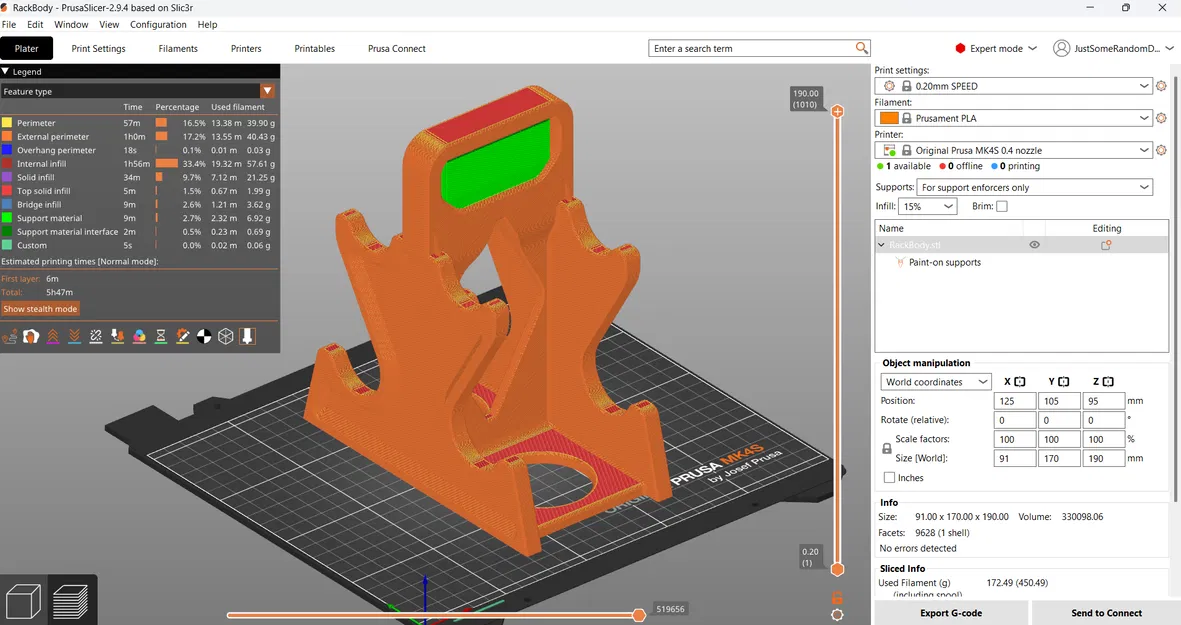Click the horizontal move slider thumb
The image size is (1181, 625).
[x=639, y=615]
